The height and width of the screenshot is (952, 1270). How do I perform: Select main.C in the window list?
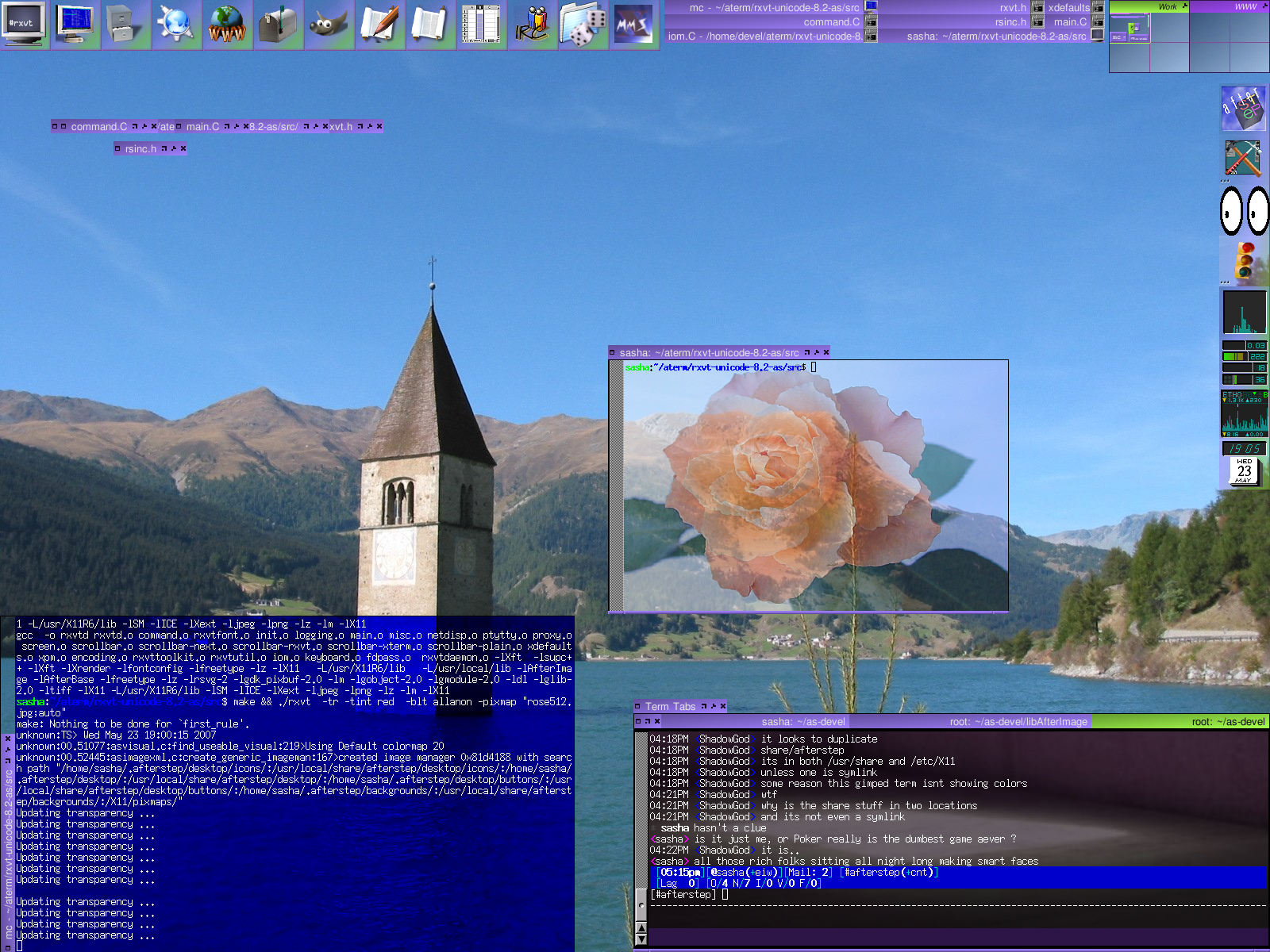coord(1074,21)
